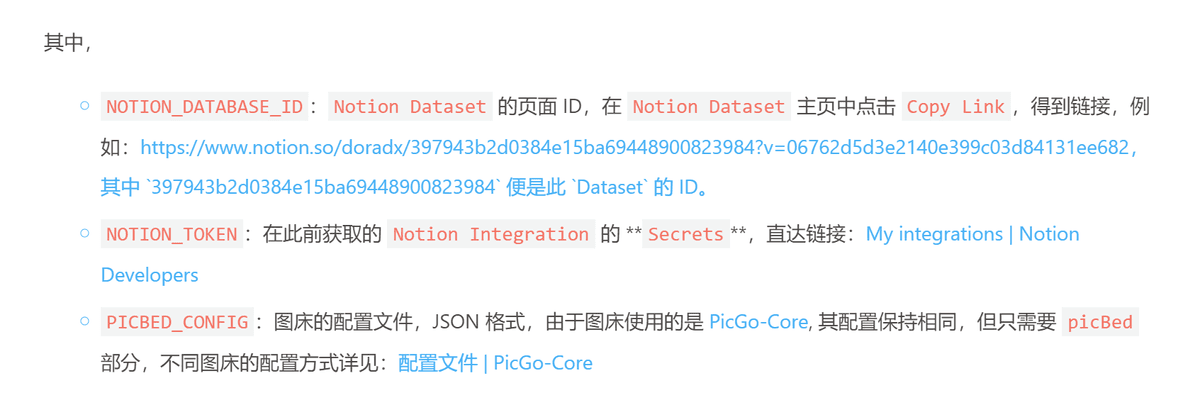Click the Secrets code snippet
The image size is (1200, 396).
coord(685,234)
